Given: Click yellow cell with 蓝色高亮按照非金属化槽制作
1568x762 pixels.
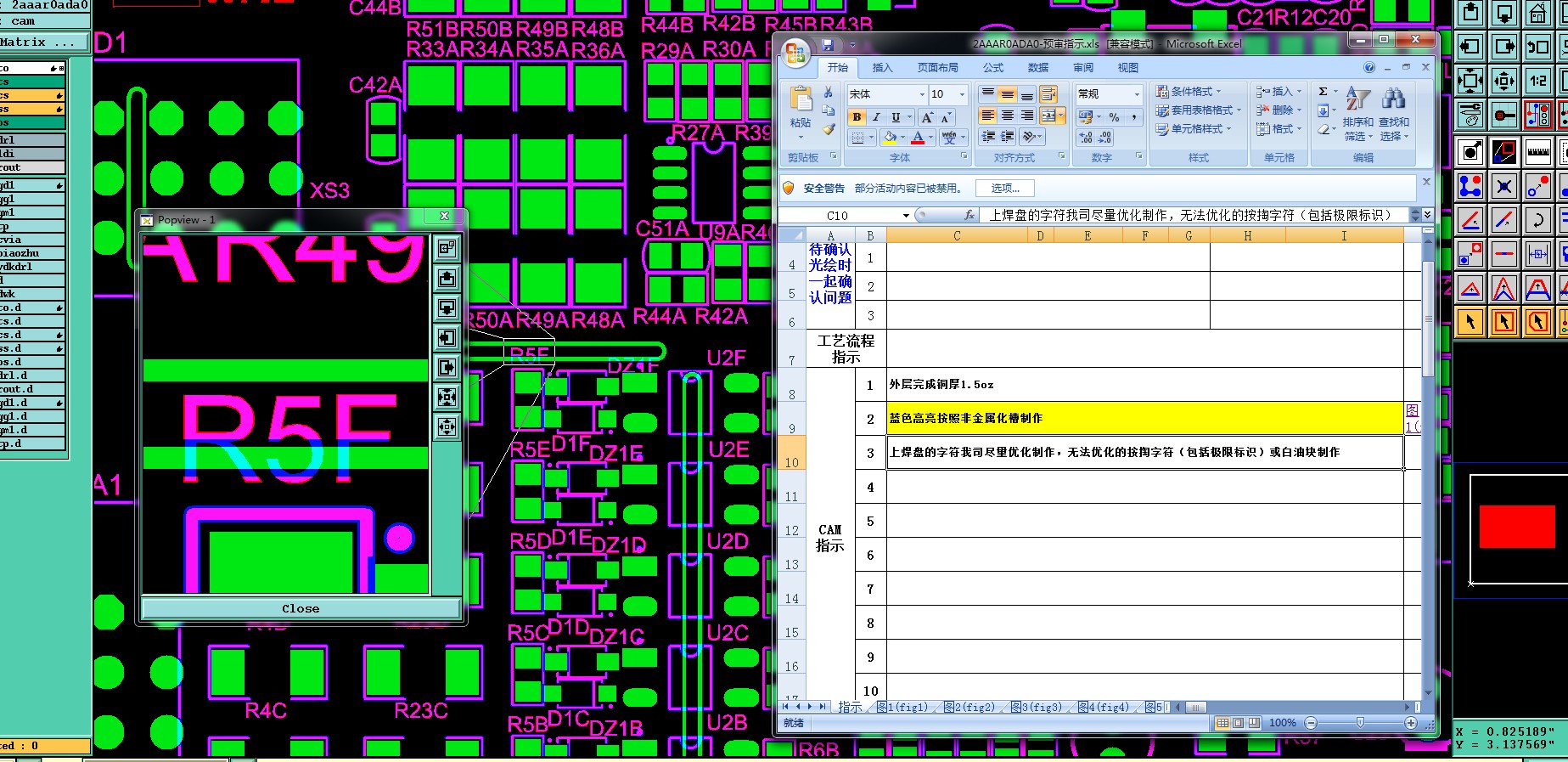Looking at the screenshot, I should click(x=1144, y=418).
